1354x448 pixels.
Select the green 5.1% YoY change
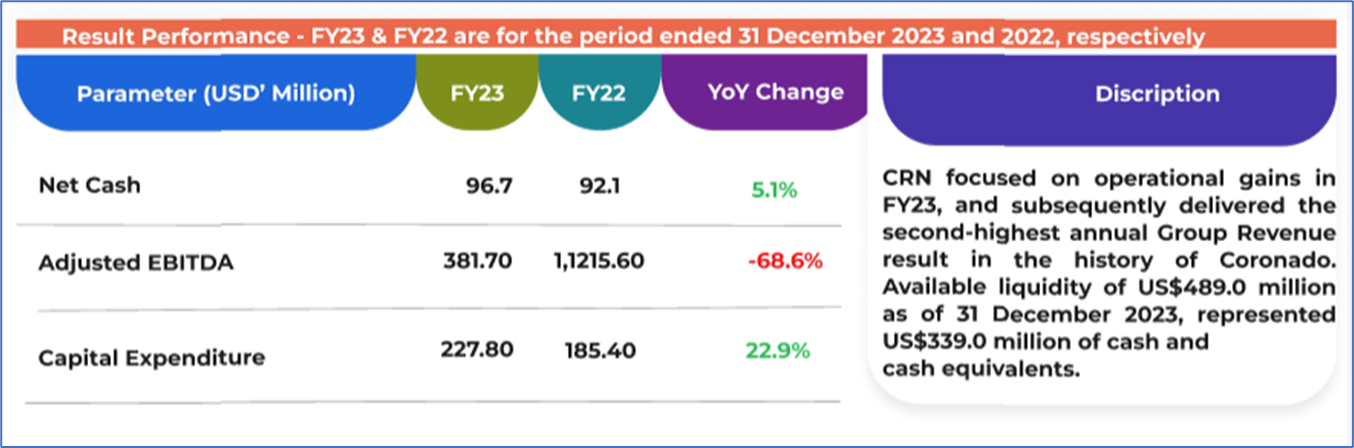tap(772, 189)
